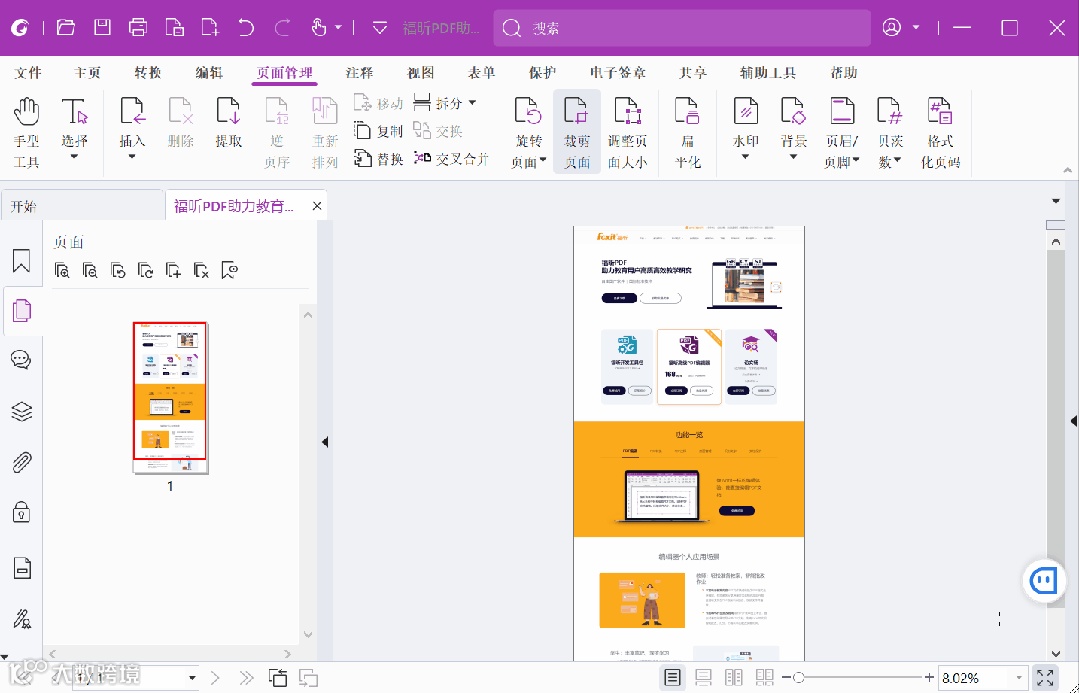This screenshot has height=693, width=1079.
Task: Click the 替换 replace pages button
Action: (x=378, y=159)
